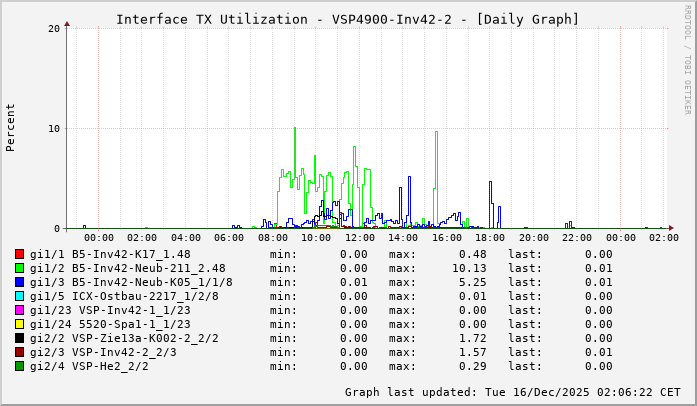
Task: Click the cyan gi1/5 legend swatch
Action: pyautogui.click(x=19, y=296)
